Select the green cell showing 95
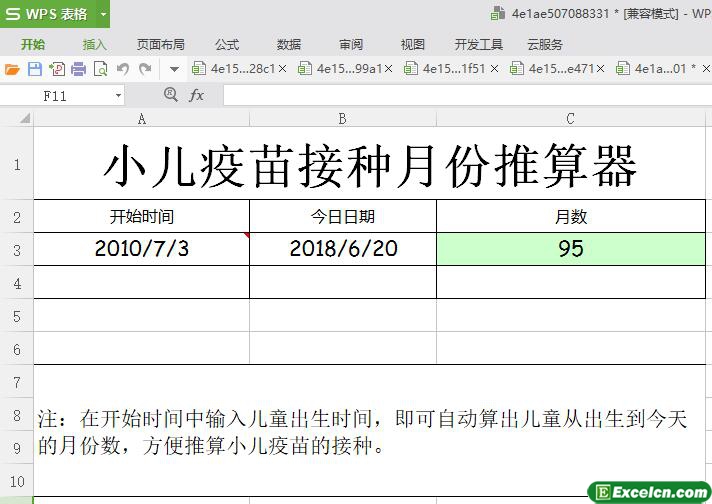 [571, 249]
